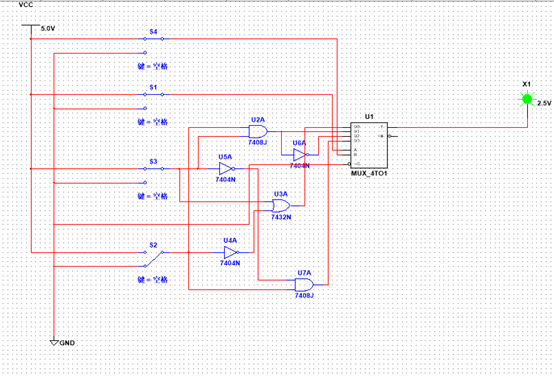Click the key label below switch S1

pos(153,122)
